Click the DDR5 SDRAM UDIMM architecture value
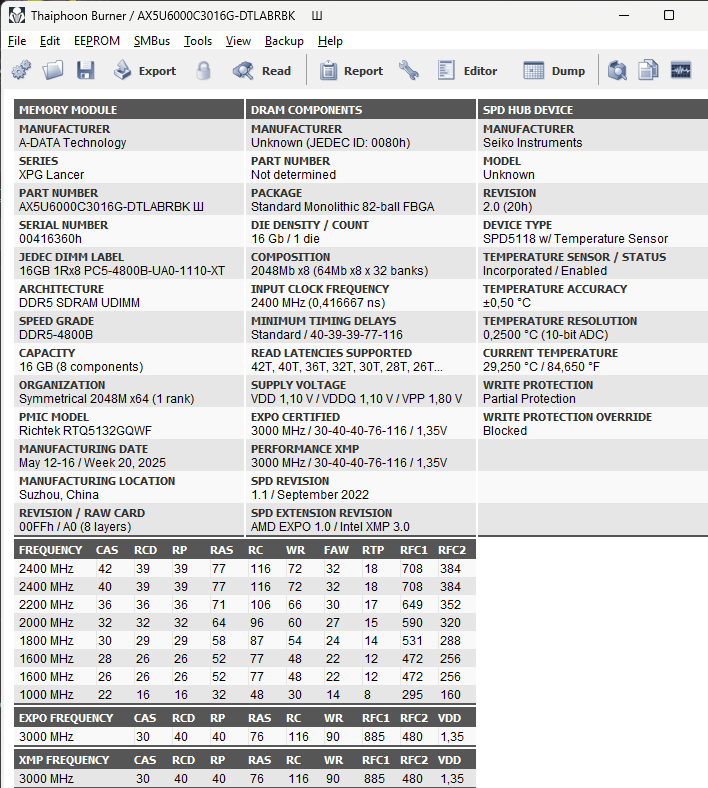Screen dimensions: 708x788 79,303
